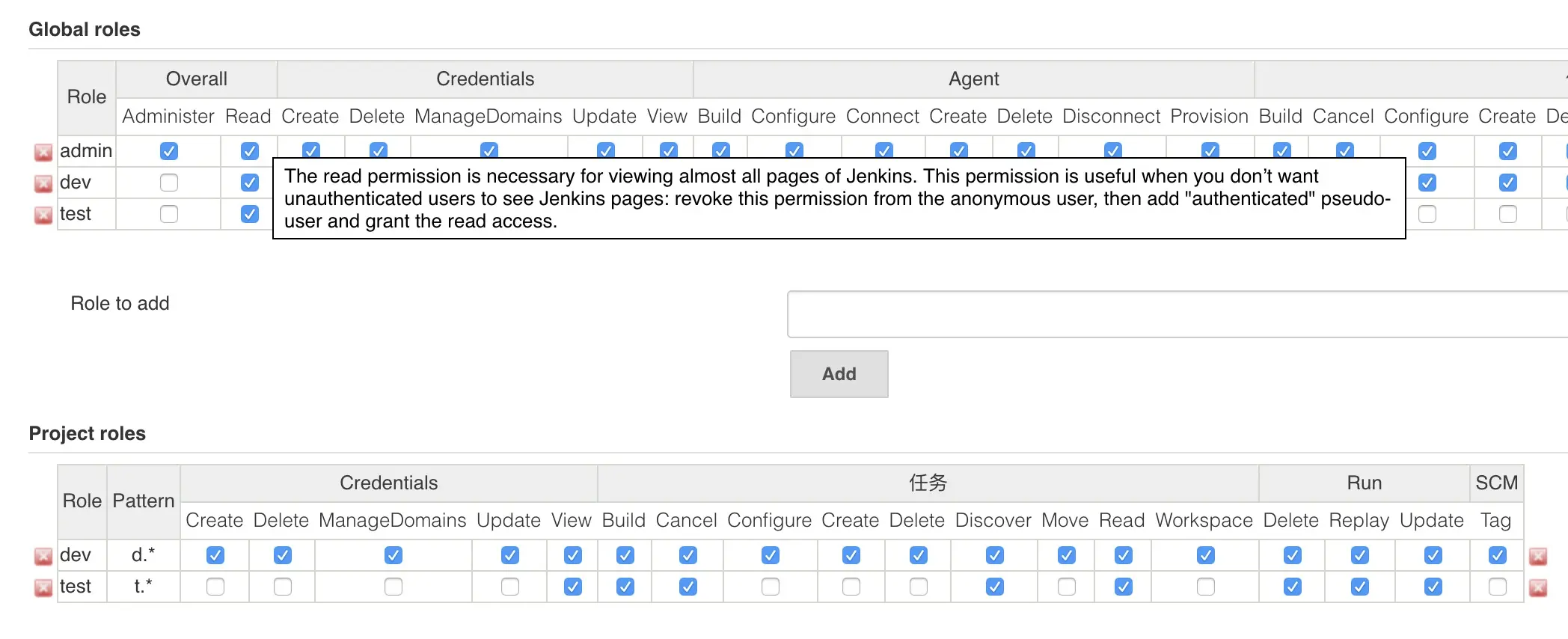Viewport: 1568px width, 639px height.
Task: Click the Add button
Action: (x=839, y=374)
